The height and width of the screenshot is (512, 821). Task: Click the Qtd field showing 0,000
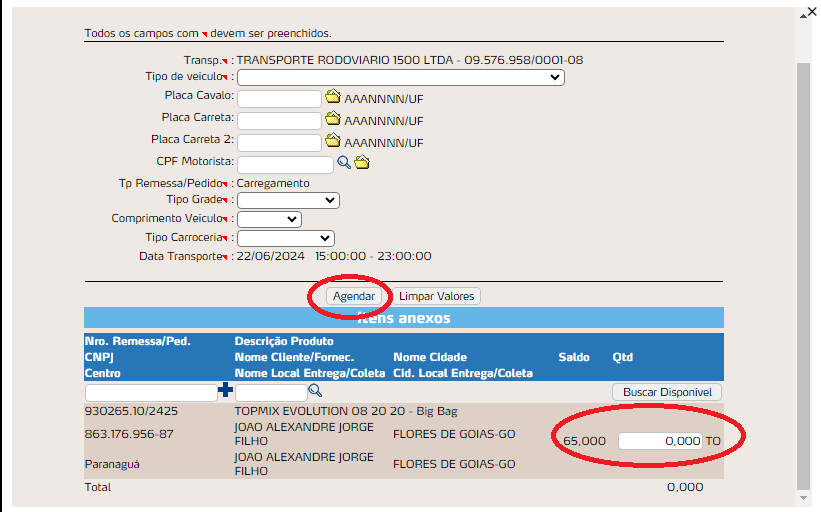(660, 441)
